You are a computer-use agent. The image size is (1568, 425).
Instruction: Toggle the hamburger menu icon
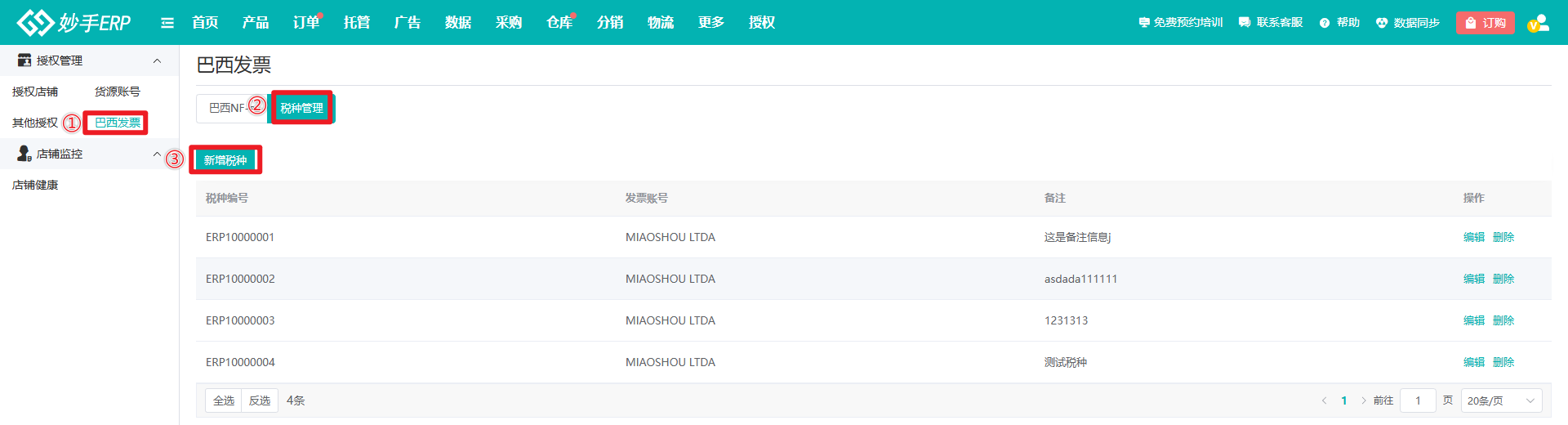167,23
